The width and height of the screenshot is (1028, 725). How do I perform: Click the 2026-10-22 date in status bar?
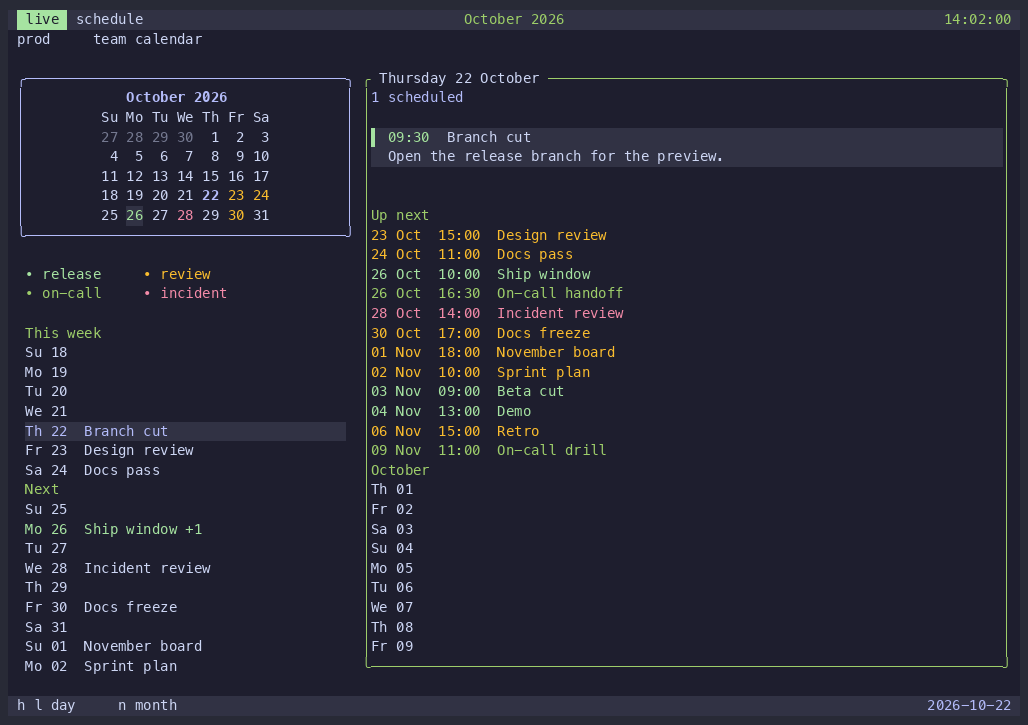pyautogui.click(x=969, y=705)
